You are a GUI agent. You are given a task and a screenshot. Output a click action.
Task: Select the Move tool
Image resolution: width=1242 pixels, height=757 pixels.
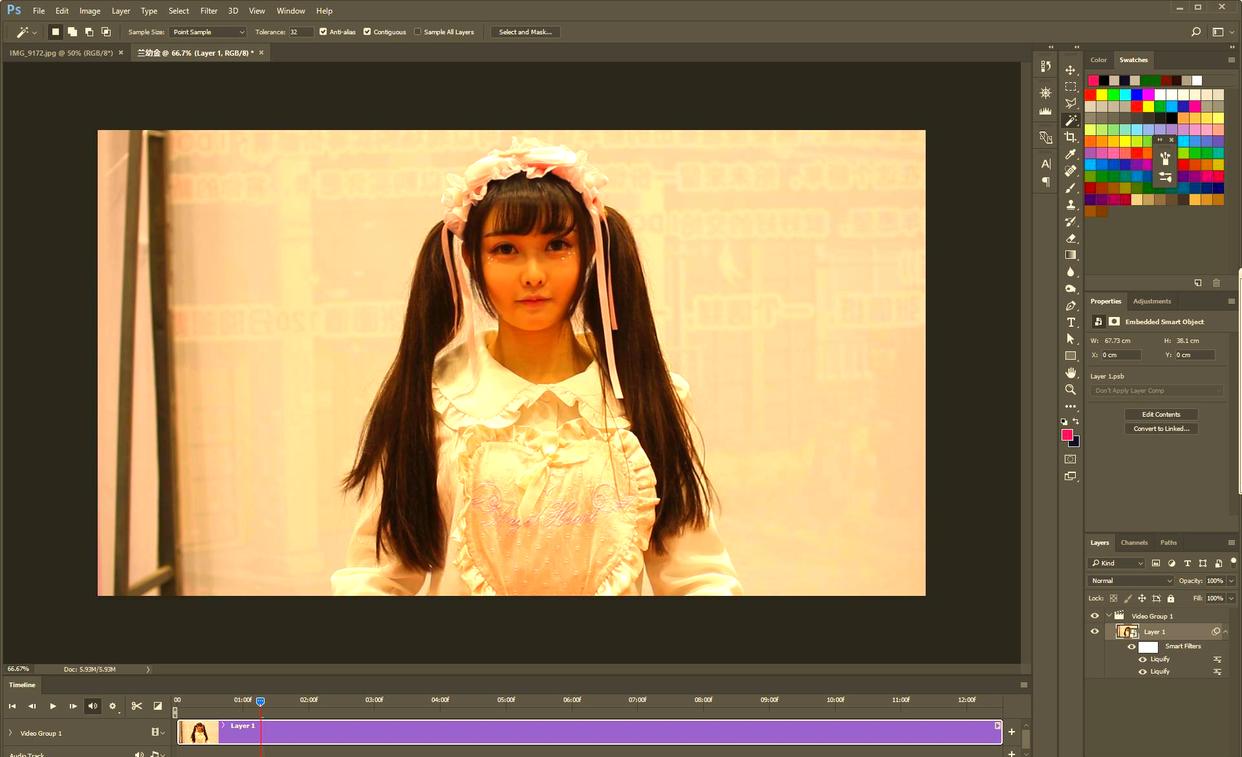point(1070,70)
